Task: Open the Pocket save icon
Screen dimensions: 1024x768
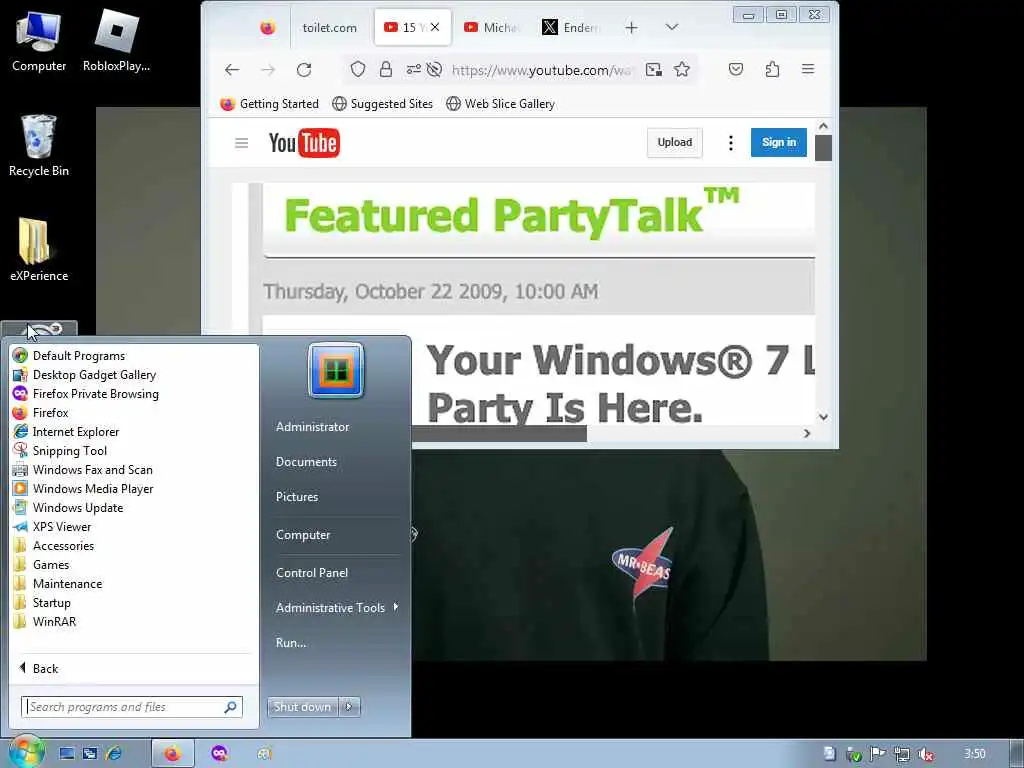Action: (x=736, y=69)
